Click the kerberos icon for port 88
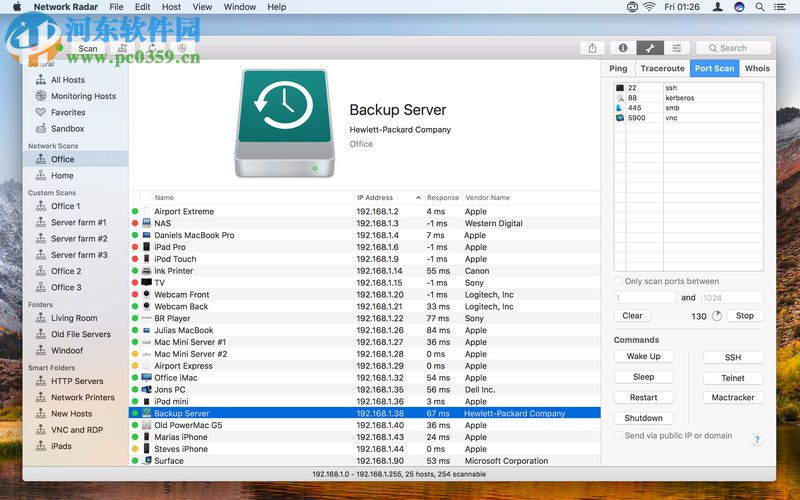 (620, 97)
